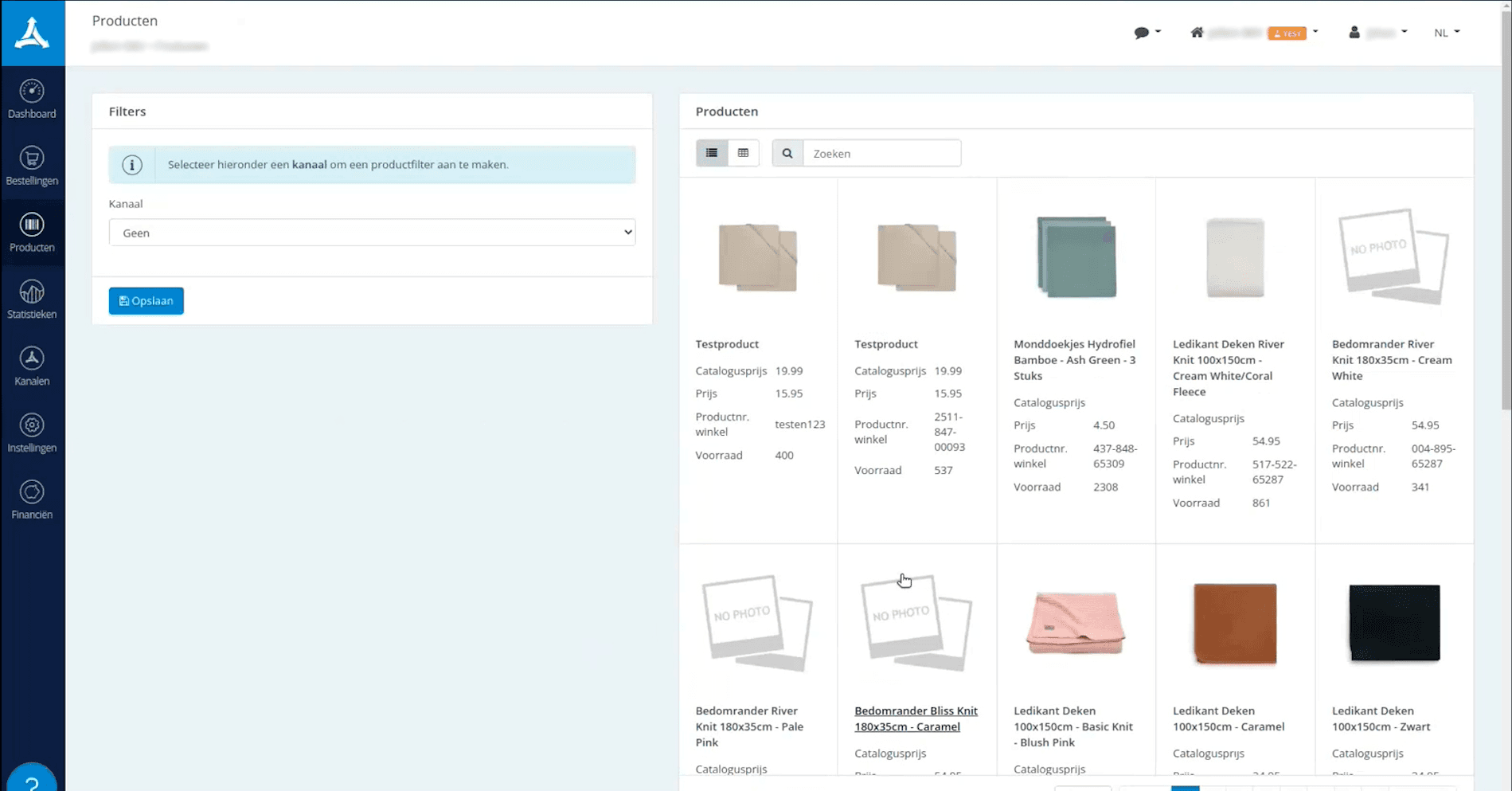Click the Filters panel heading
This screenshot has height=791, width=1512.
pos(127,112)
